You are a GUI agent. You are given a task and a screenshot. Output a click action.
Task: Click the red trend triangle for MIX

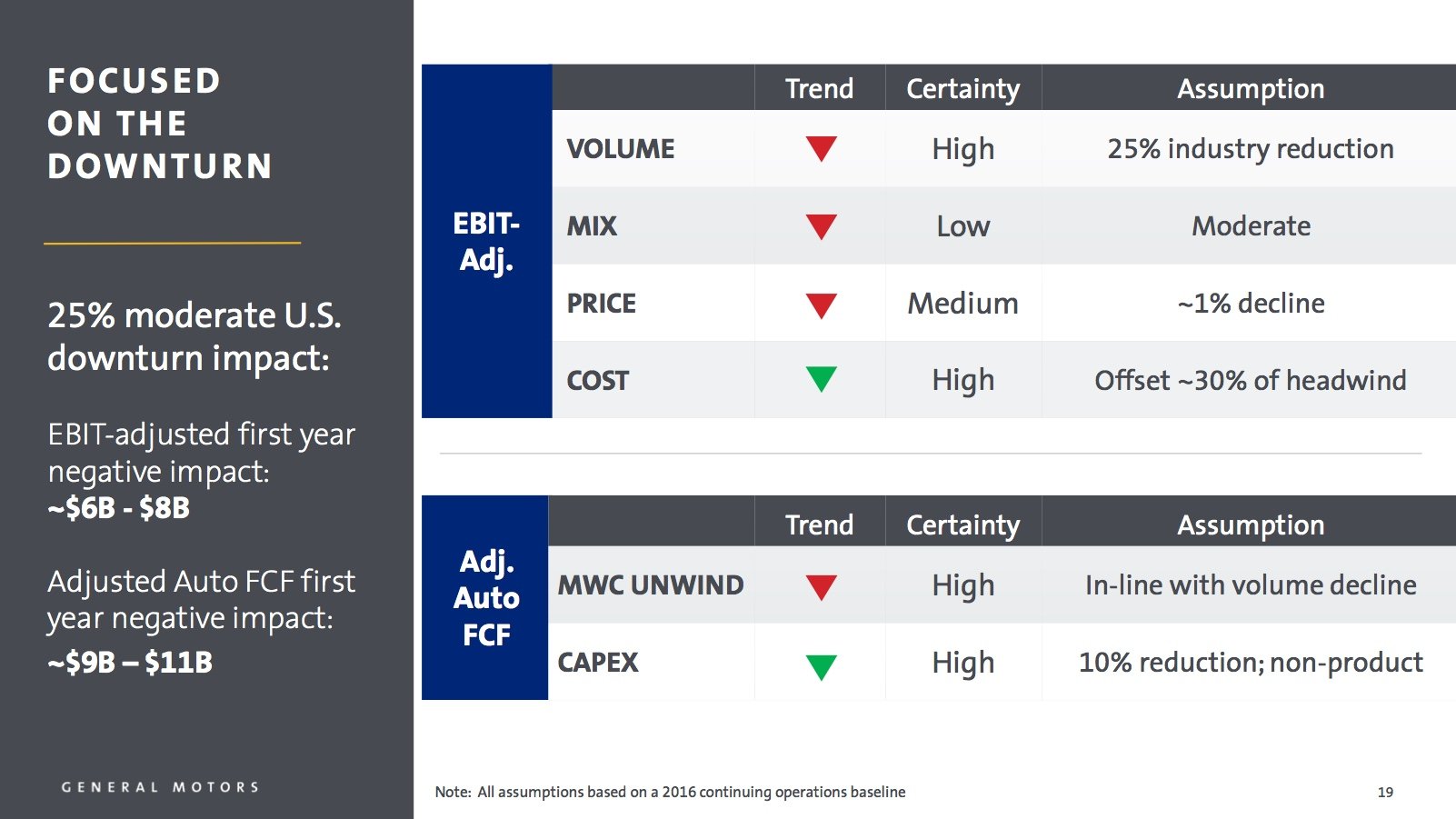pyautogui.click(x=821, y=225)
